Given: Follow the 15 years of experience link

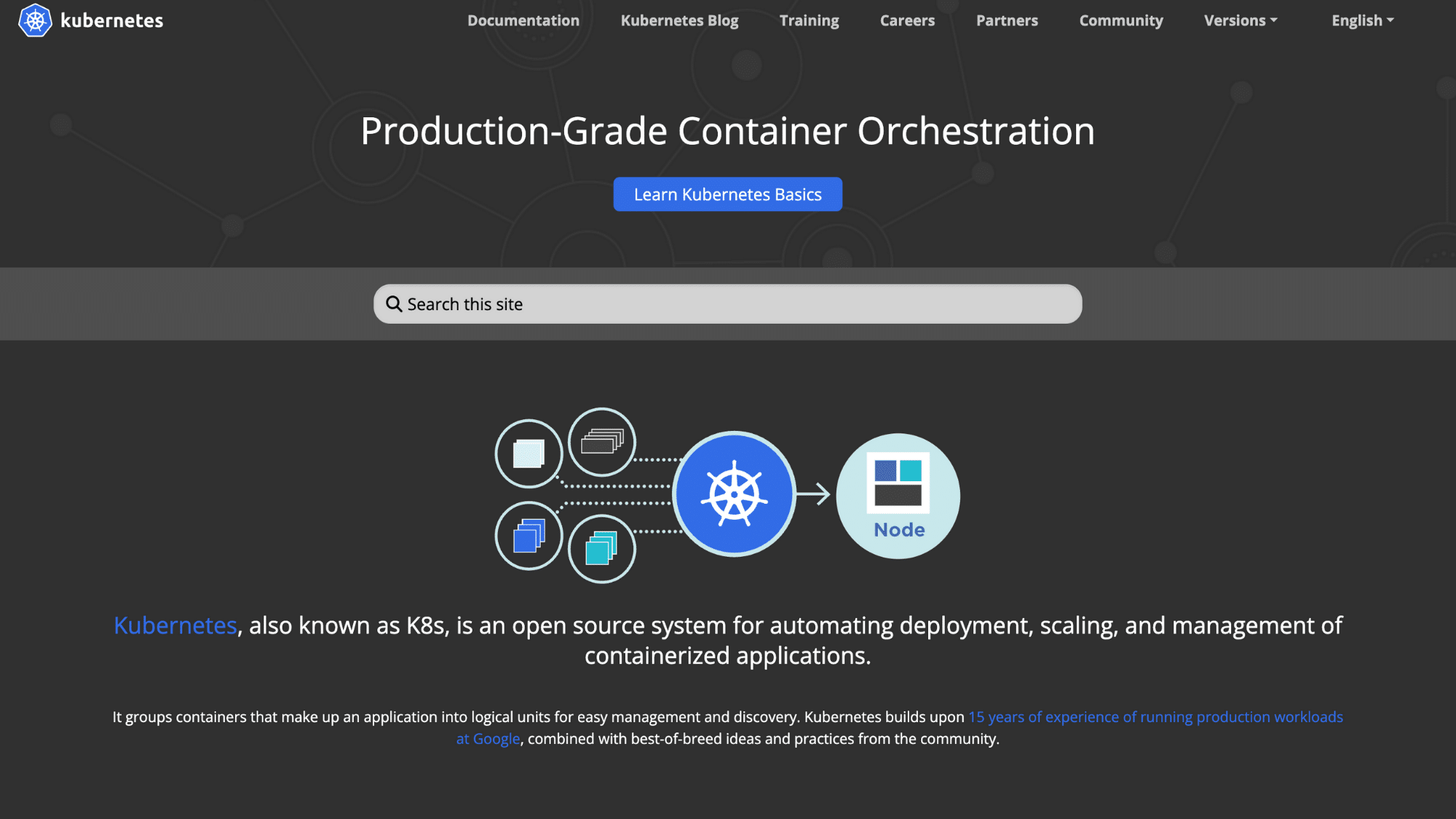Looking at the screenshot, I should 1156,716.
